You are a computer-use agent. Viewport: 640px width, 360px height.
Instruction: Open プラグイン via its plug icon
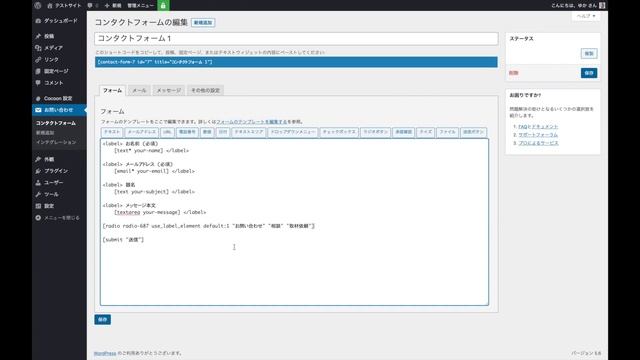(38, 171)
